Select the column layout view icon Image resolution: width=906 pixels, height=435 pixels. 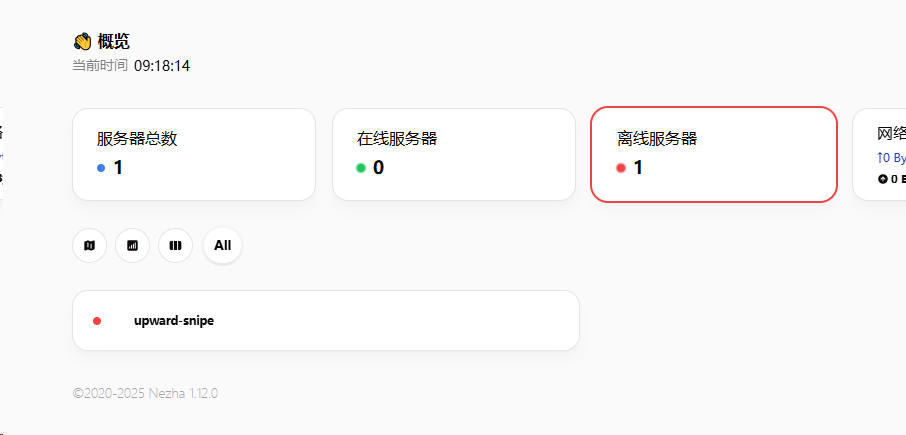(176, 246)
